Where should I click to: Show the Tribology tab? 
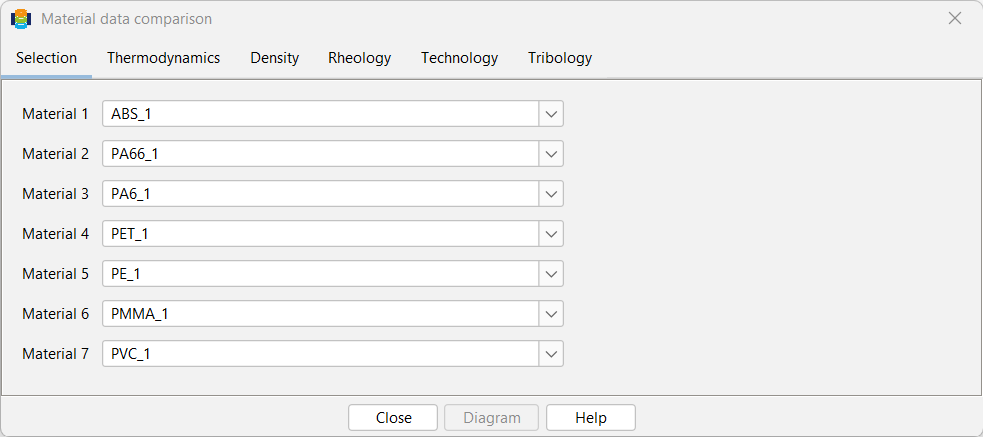(560, 58)
